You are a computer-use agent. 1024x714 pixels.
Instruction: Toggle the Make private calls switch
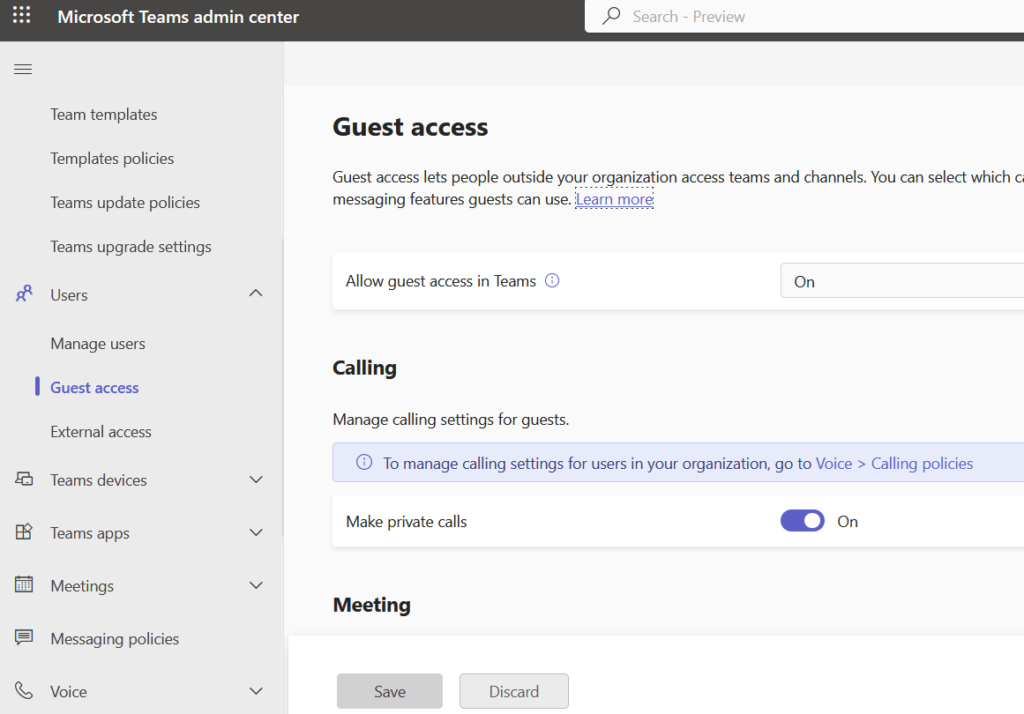coord(802,521)
